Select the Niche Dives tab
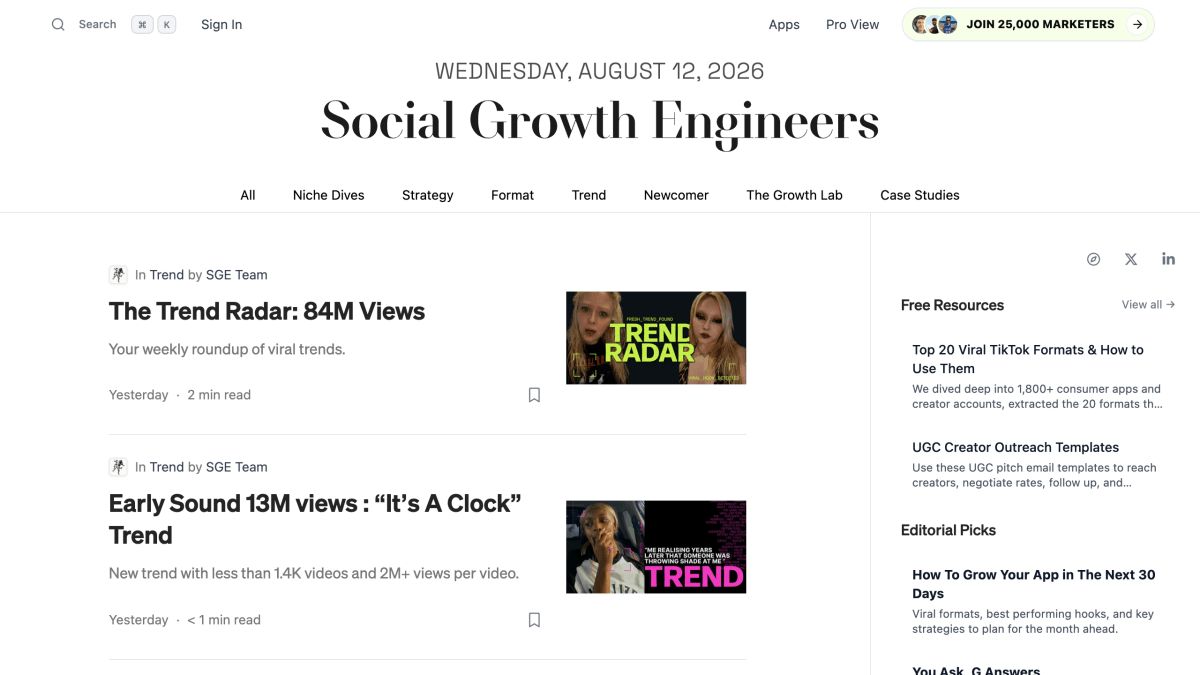This screenshot has width=1200, height=675. pyautogui.click(x=329, y=195)
